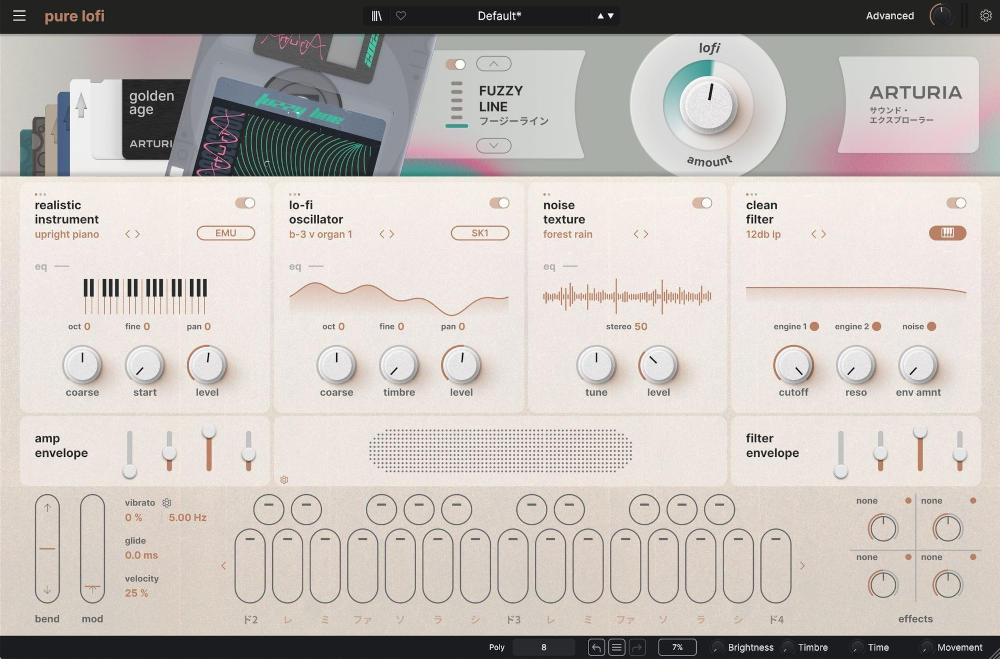Open the hamburger main menu
Screen dimensions: 1000x659
tap(19, 16)
